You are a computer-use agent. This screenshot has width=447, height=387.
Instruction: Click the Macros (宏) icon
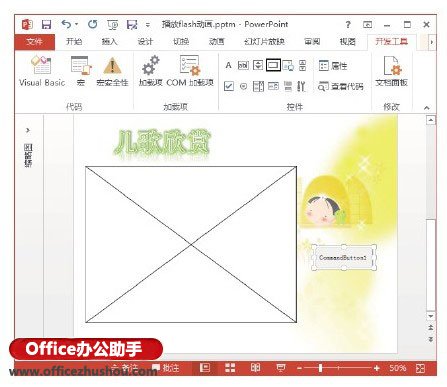coord(80,71)
